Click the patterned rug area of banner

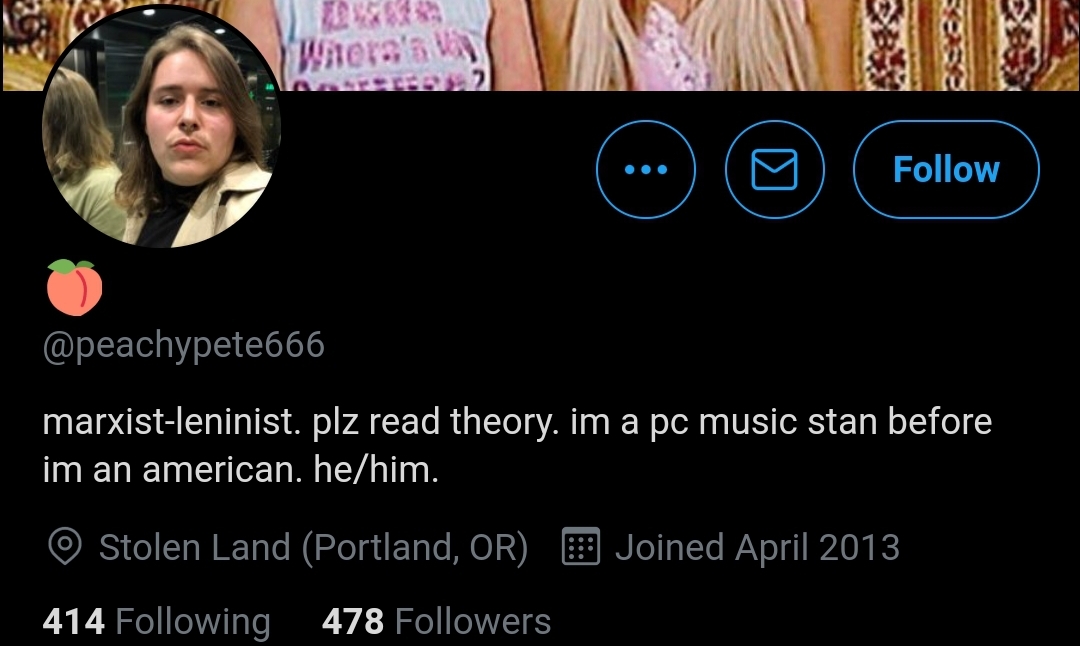[964, 45]
